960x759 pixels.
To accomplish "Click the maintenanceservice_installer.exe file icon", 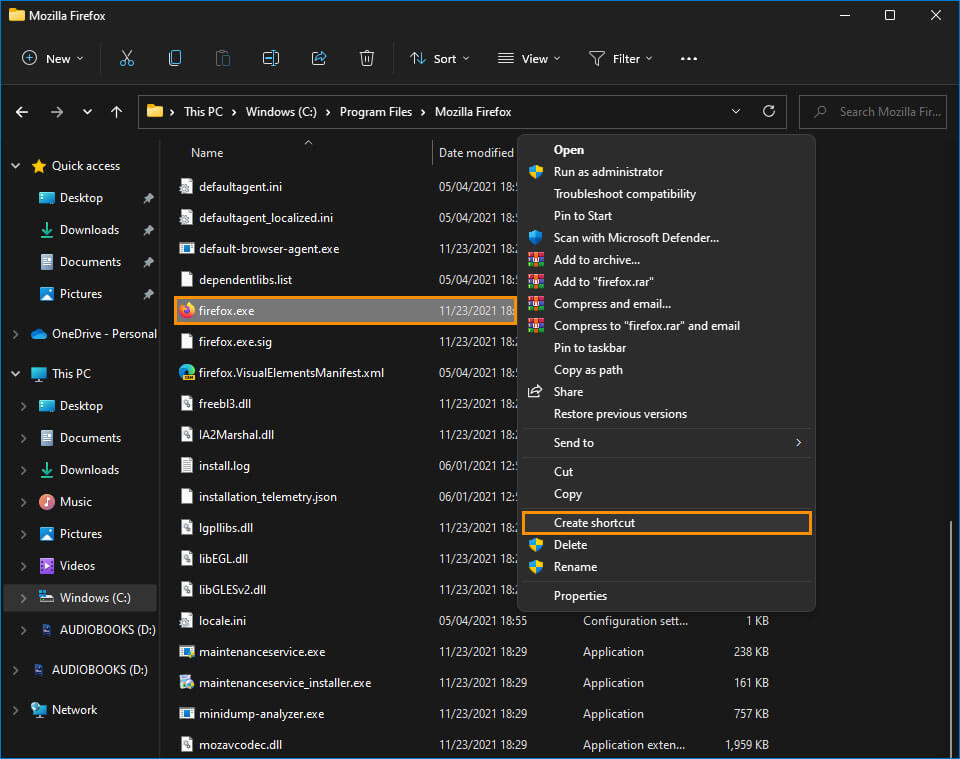I will pyautogui.click(x=187, y=682).
